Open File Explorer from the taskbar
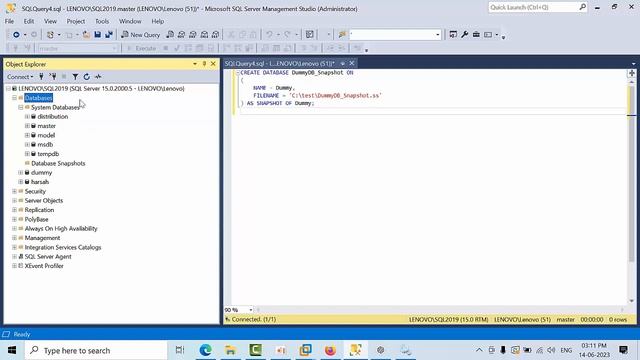 (x=230, y=350)
